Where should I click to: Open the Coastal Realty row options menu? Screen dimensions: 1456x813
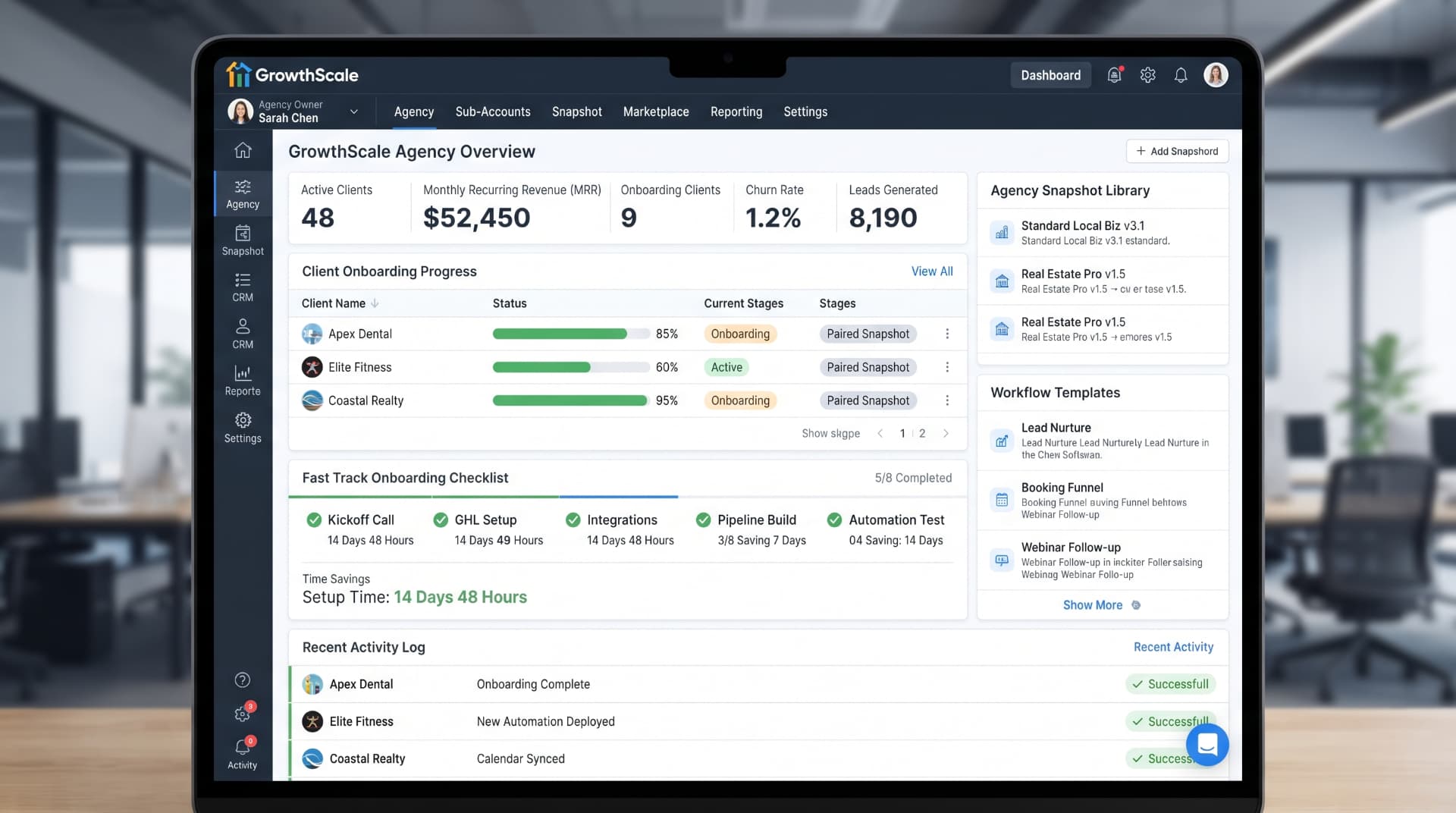(947, 400)
